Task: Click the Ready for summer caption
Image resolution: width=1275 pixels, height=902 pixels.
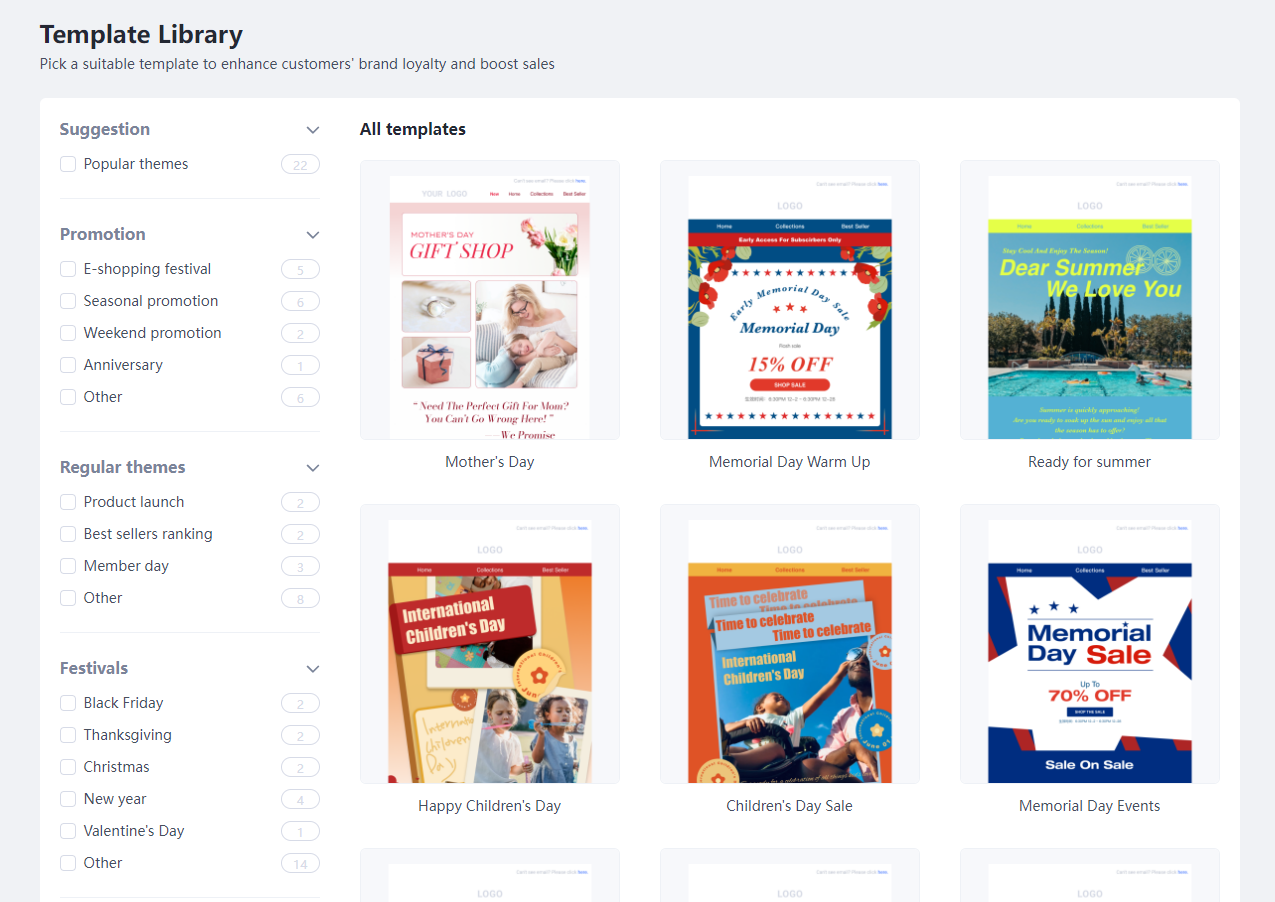Action: pyautogui.click(x=1090, y=462)
